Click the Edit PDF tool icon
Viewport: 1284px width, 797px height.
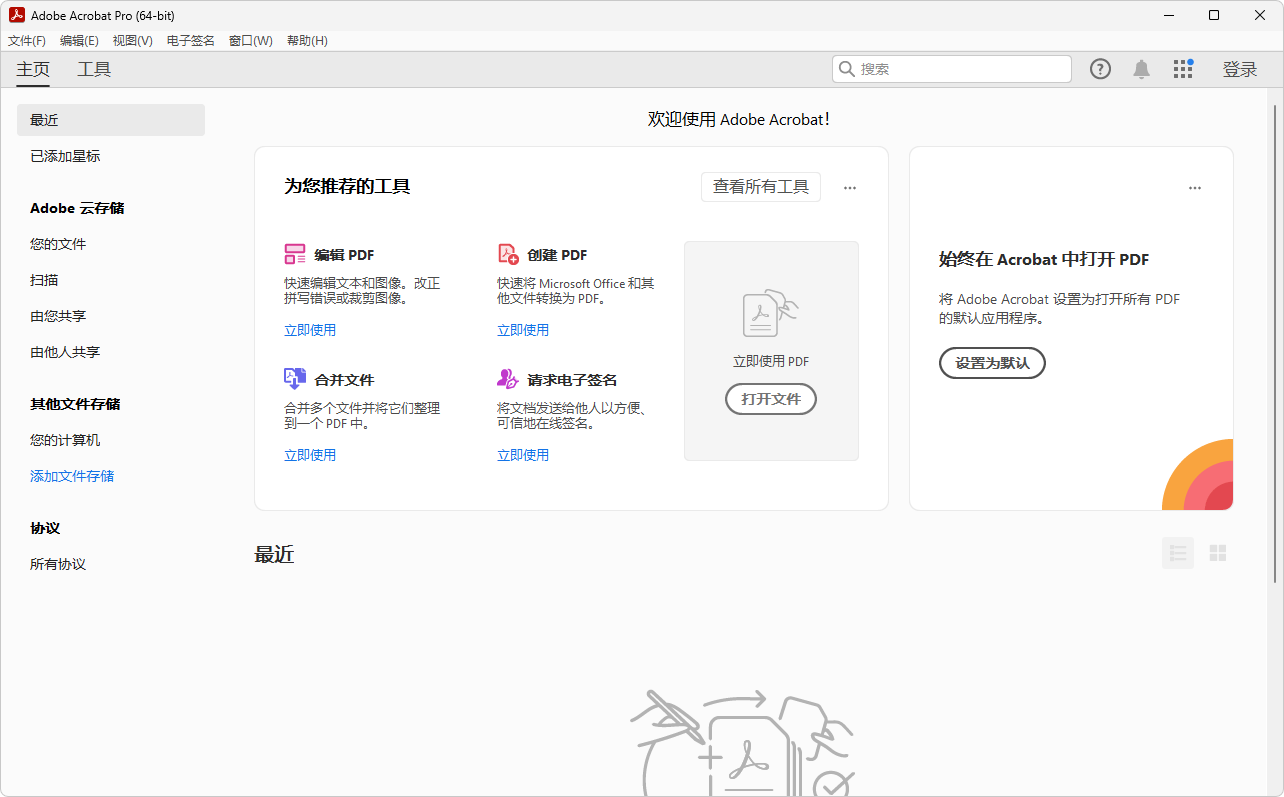[295, 254]
